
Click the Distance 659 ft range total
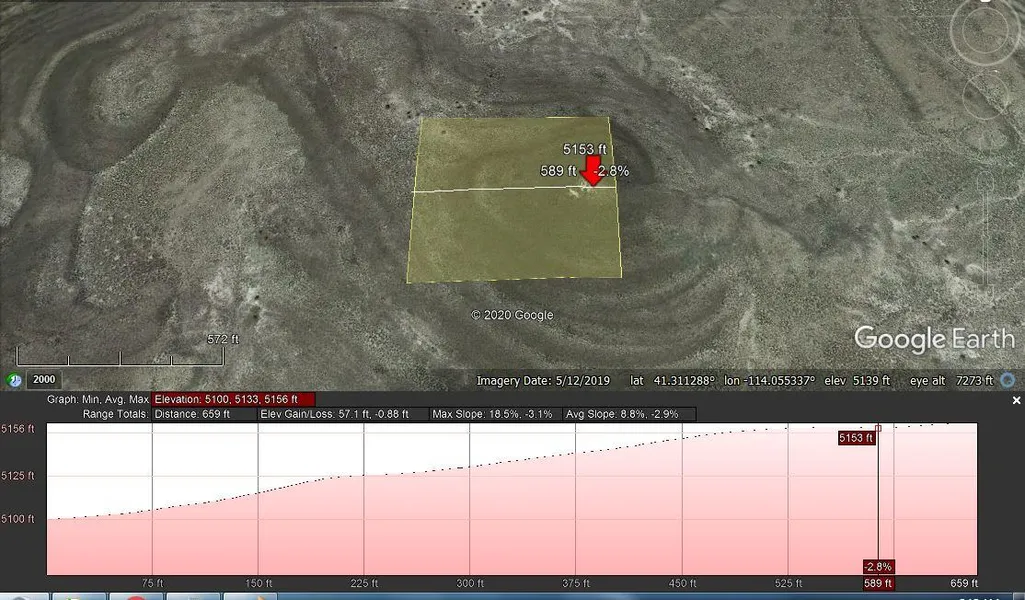(205, 413)
